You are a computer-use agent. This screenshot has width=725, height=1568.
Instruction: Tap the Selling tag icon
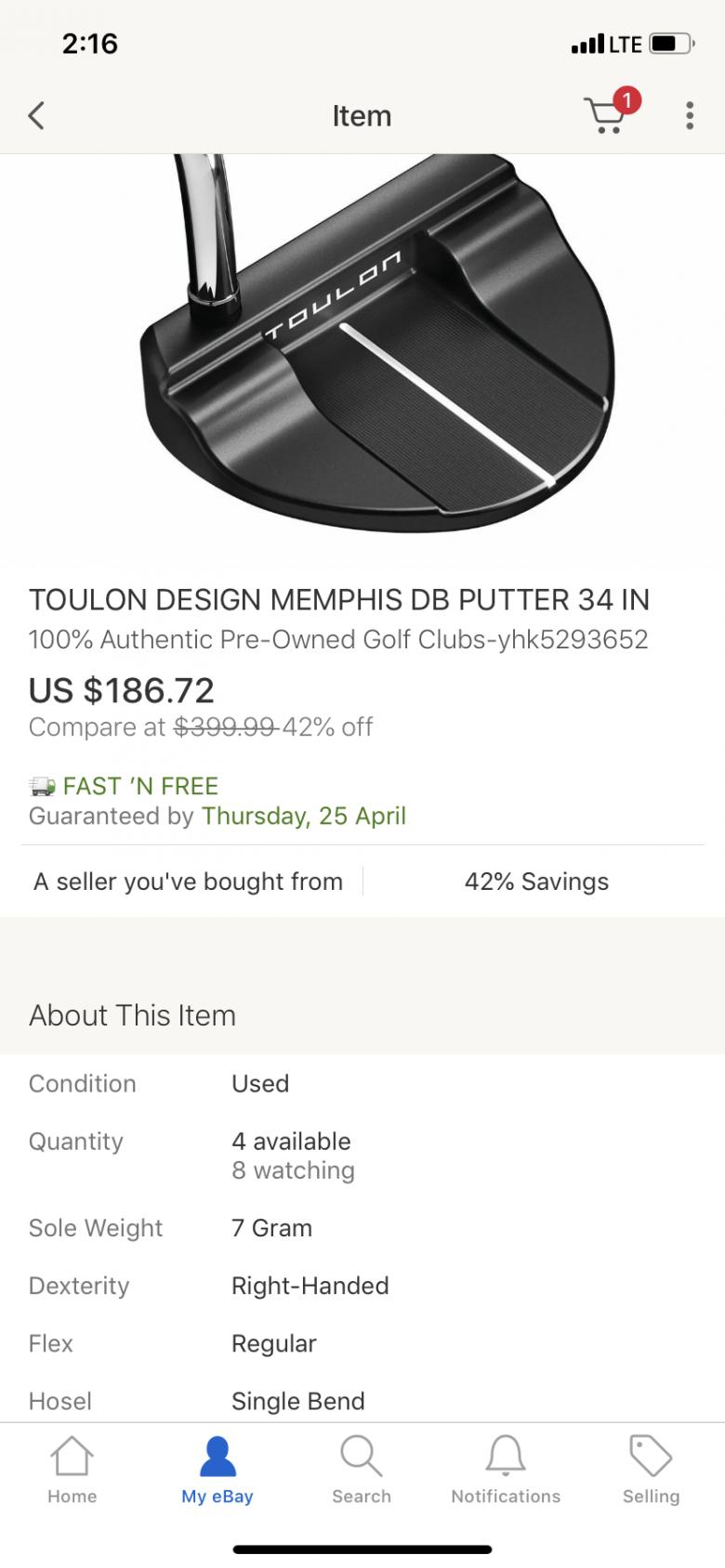(651, 1457)
